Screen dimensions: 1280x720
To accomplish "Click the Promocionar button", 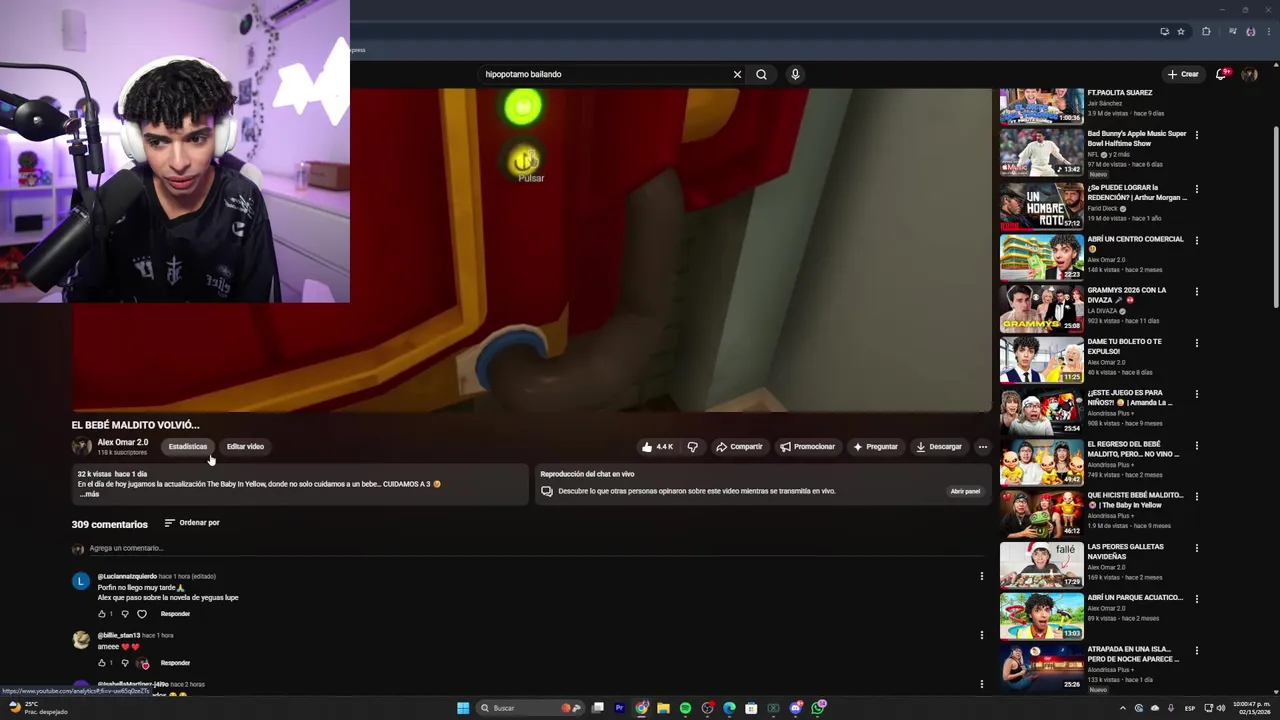I will pos(808,447).
